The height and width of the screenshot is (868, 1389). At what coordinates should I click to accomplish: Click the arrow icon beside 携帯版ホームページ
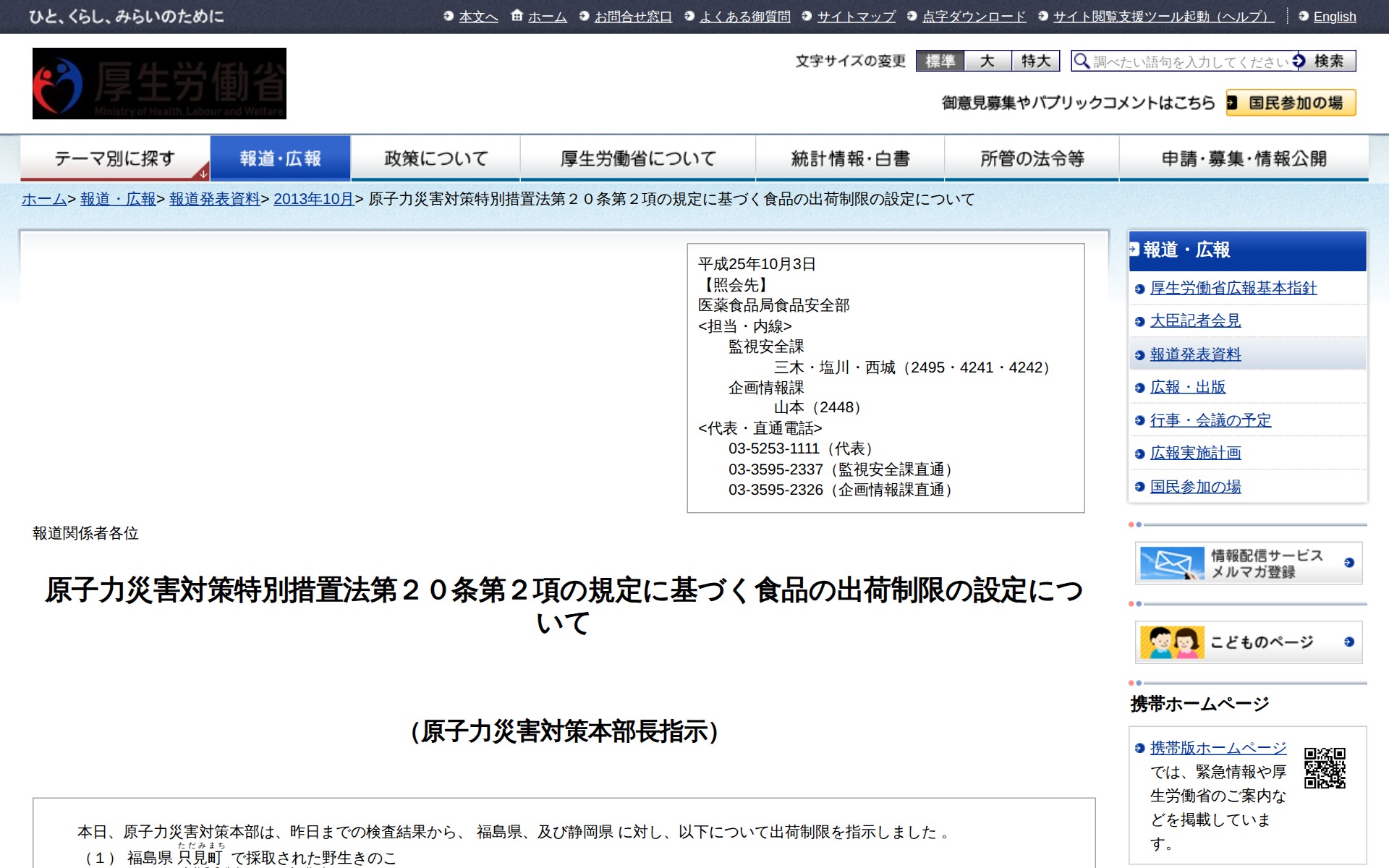[1138, 749]
